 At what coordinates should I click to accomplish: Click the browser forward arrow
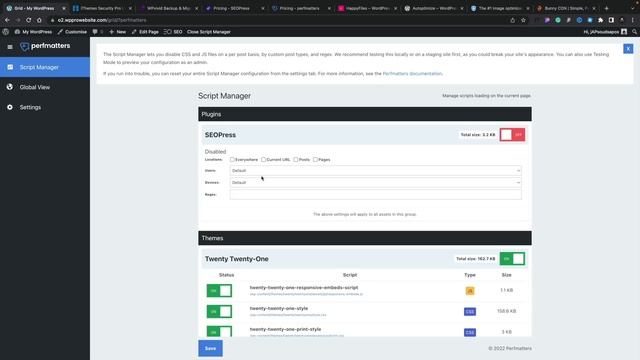pos(18,20)
